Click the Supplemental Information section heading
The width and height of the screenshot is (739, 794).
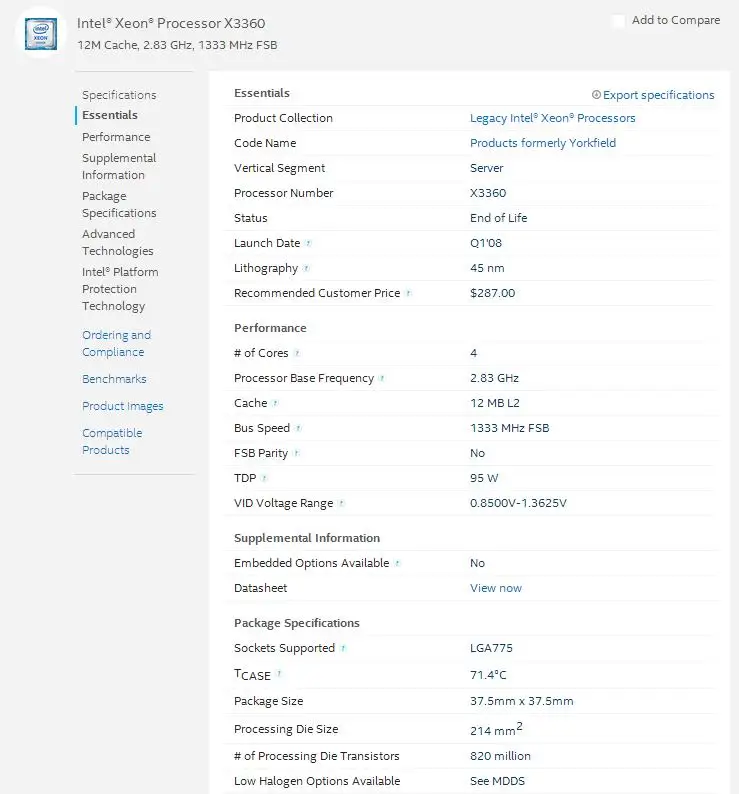point(307,538)
